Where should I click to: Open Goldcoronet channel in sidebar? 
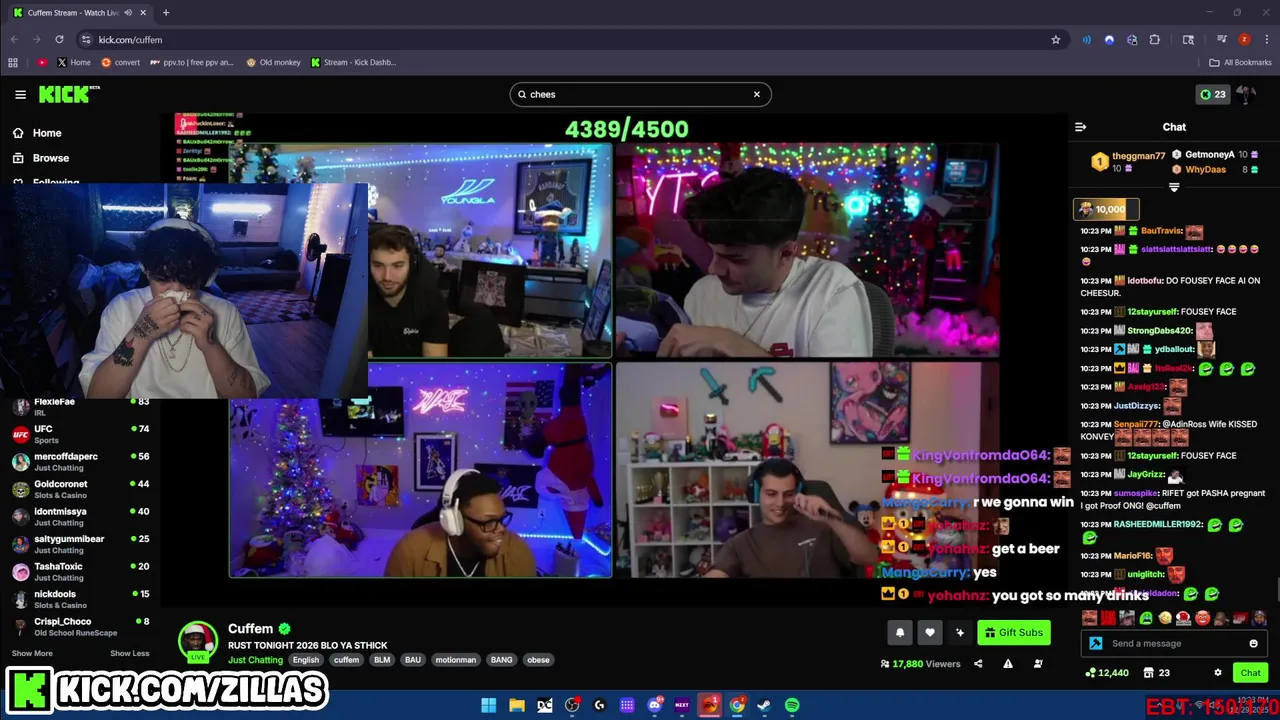tap(80, 489)
